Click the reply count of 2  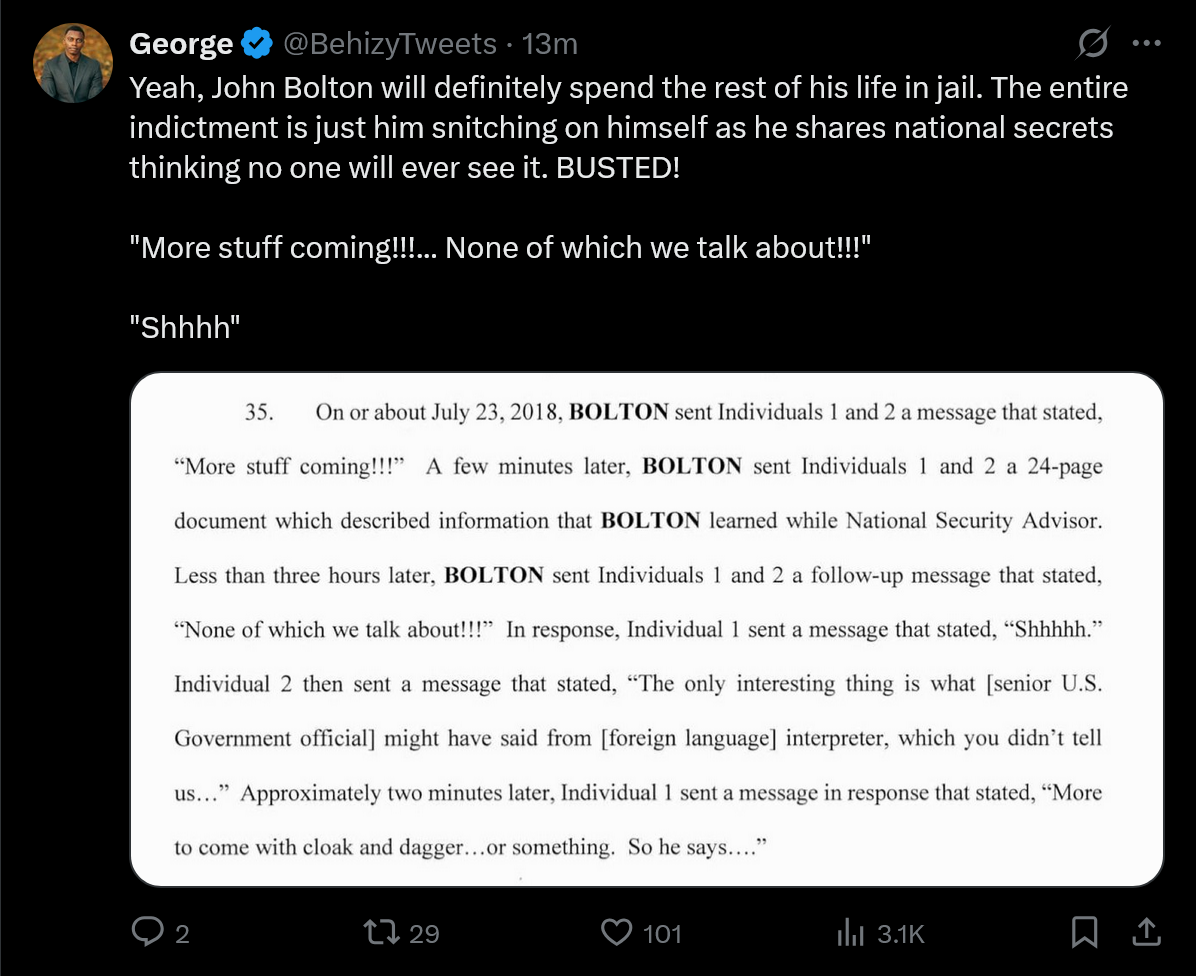pos(181,934)
